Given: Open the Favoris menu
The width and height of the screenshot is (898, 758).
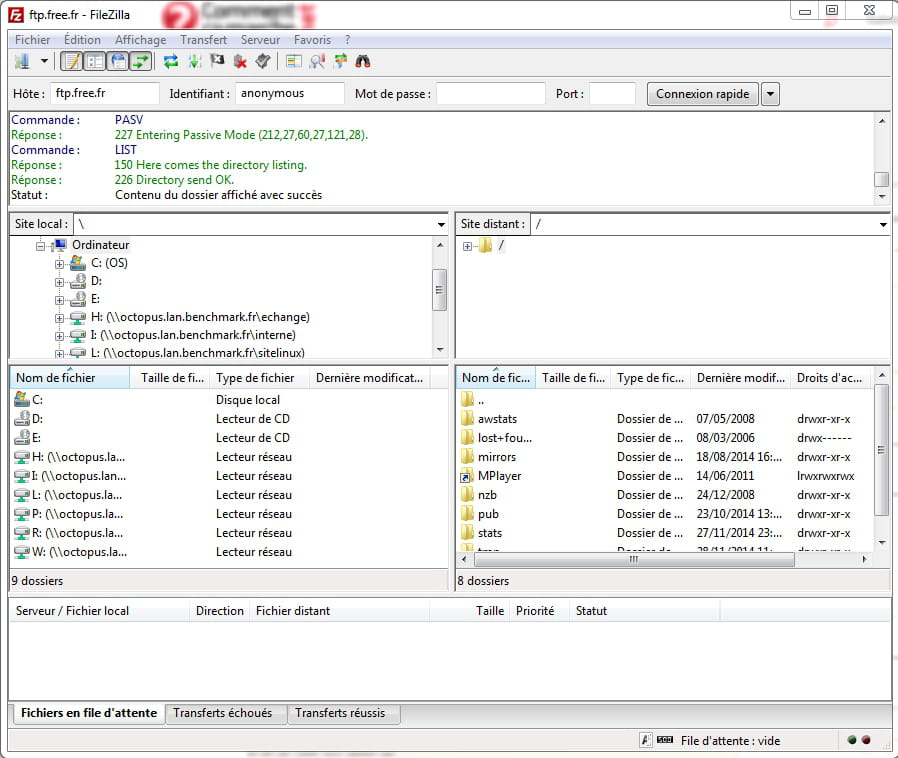Looking at the screenshot, I should pos(312,40).
